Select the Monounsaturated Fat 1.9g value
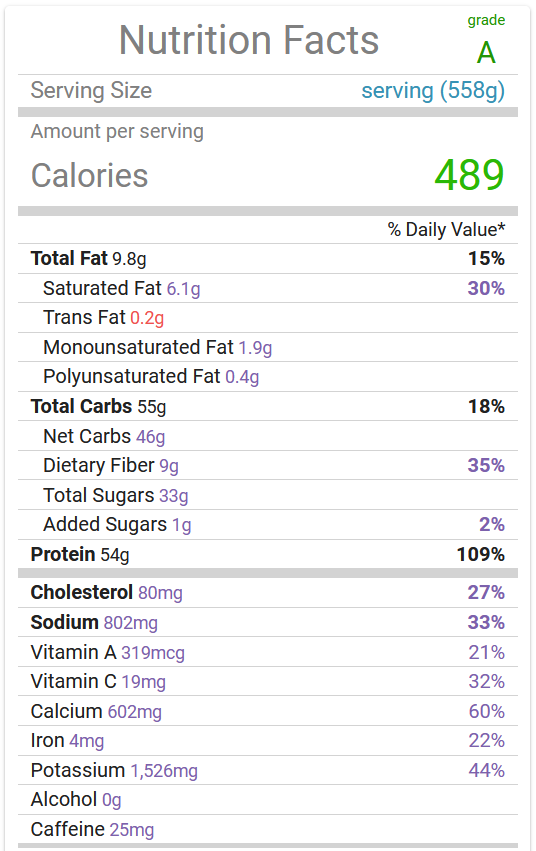Screen dimensions: 536x851 (255, 348)
